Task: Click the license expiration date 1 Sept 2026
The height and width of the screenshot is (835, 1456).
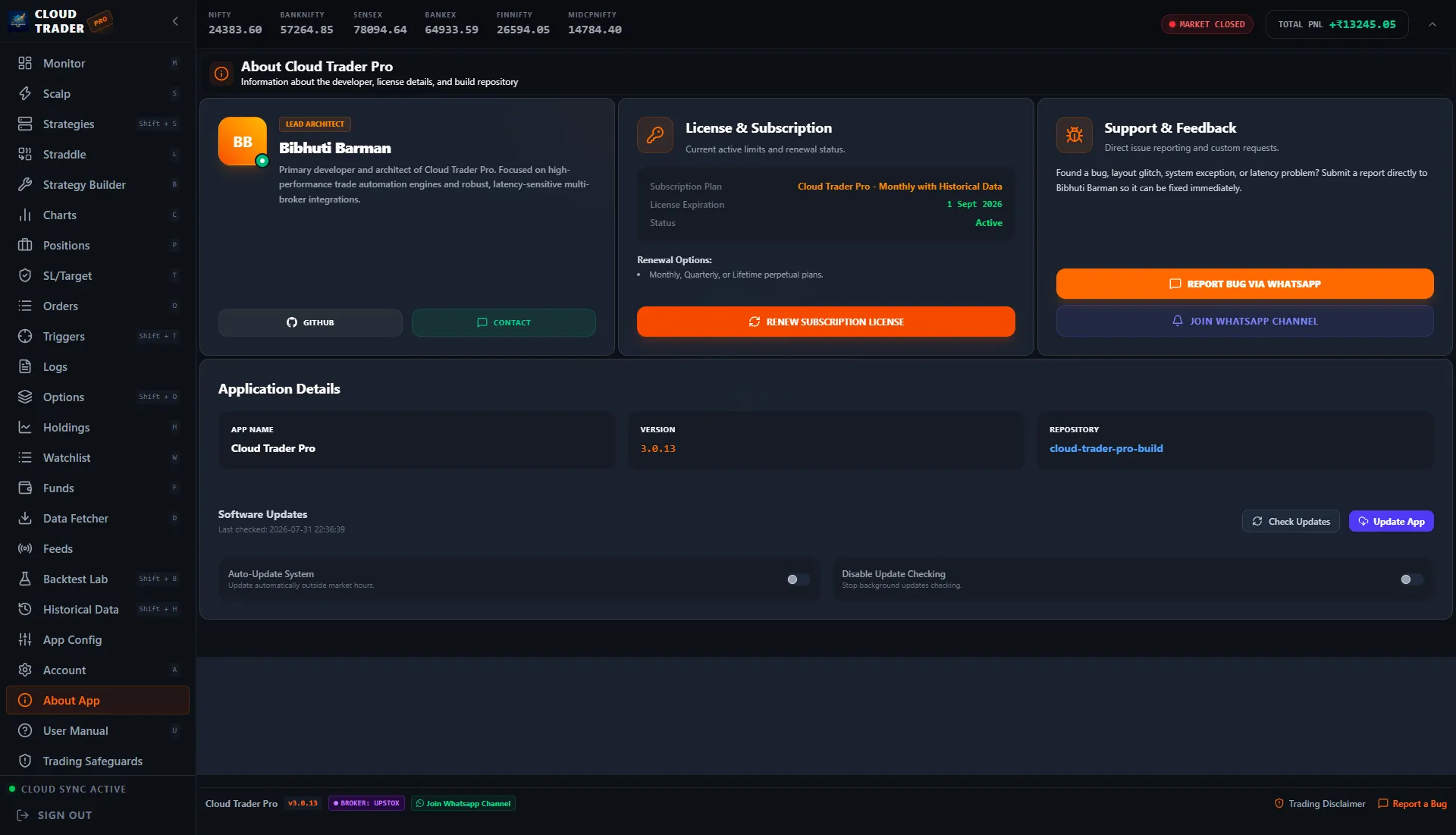Action: click(x=974, y=205)
